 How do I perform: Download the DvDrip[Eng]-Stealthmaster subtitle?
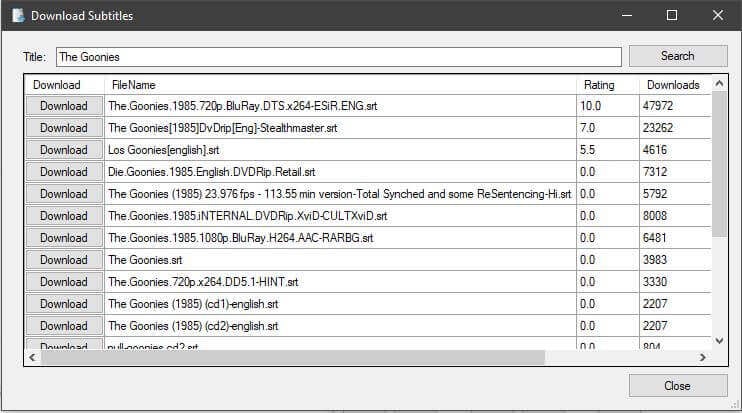[64, 128]
